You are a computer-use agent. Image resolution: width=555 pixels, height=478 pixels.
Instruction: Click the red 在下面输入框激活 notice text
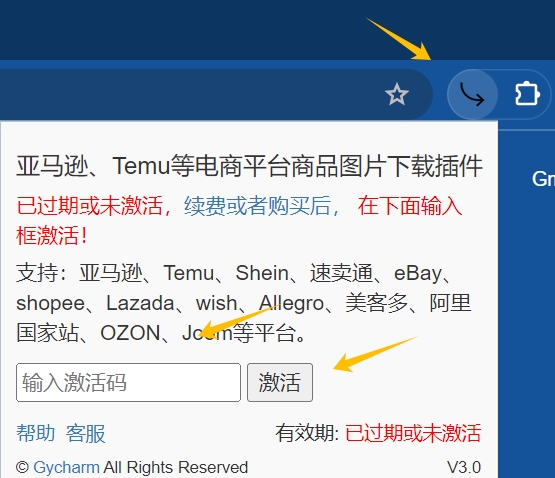point(410,205)
